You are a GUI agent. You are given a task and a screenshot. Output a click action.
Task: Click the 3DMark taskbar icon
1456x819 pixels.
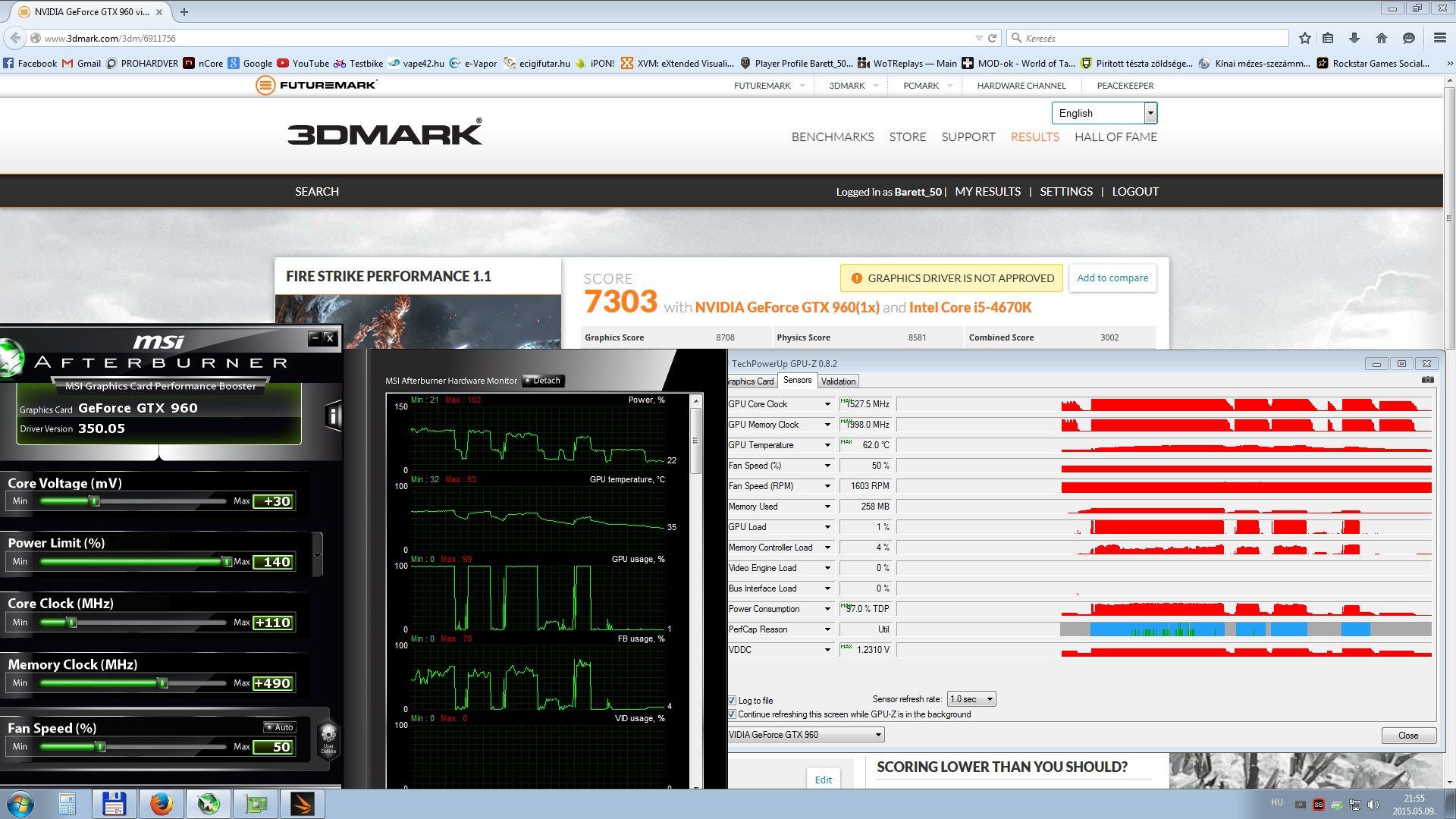302,804
